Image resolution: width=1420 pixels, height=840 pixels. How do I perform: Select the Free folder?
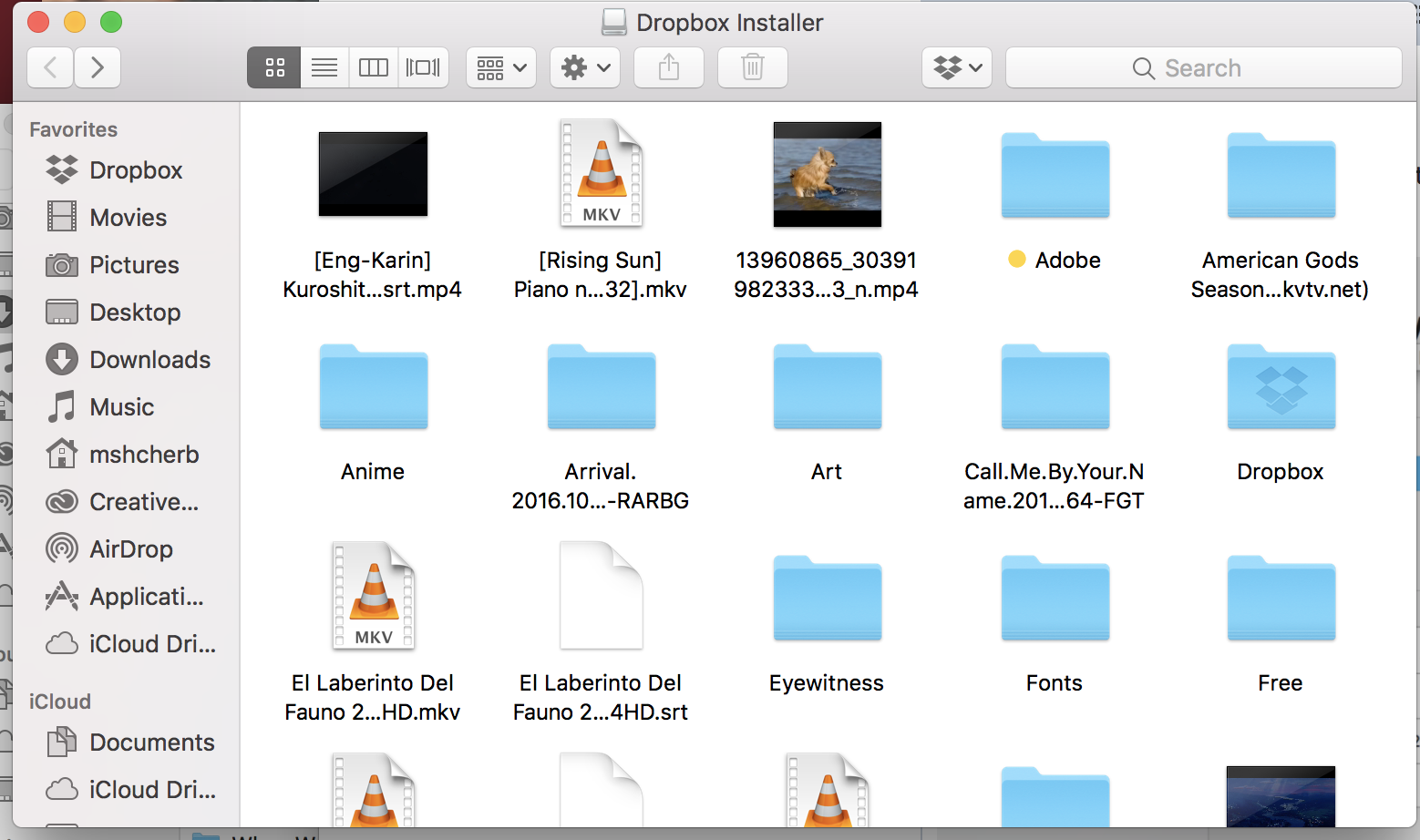pos(1281,598)
